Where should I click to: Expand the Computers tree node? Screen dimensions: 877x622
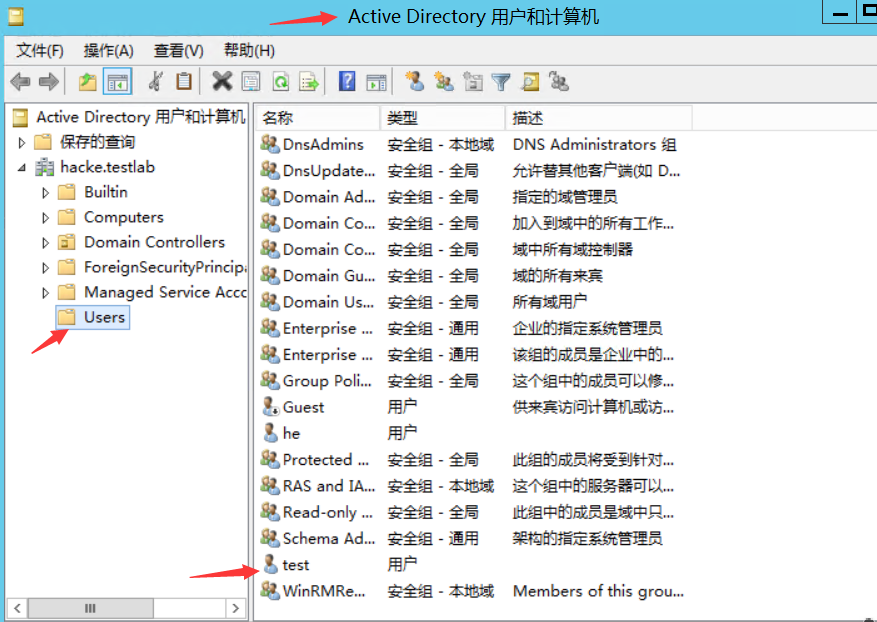[45, 218]
